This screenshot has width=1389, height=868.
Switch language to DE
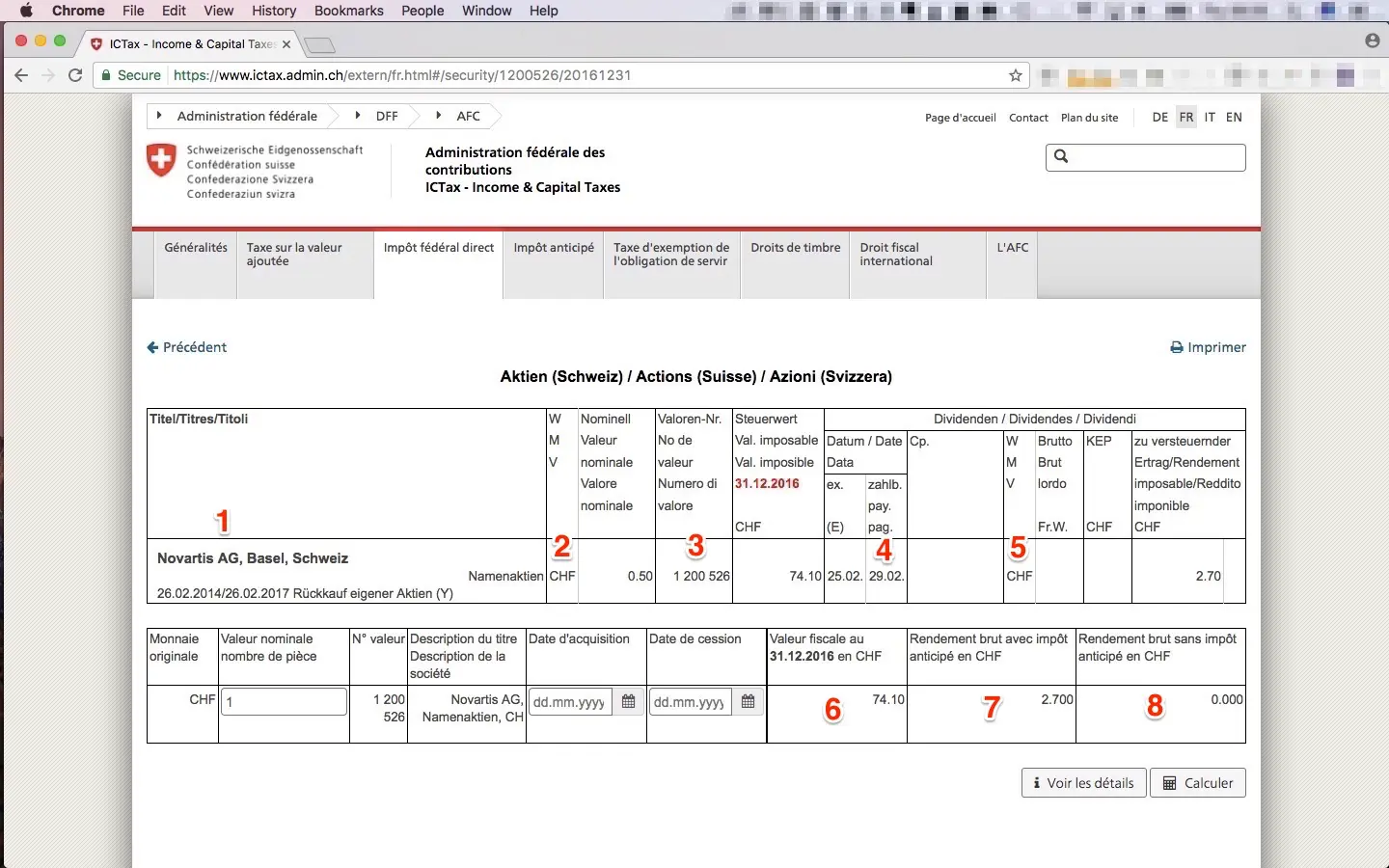coord(1160,117)
